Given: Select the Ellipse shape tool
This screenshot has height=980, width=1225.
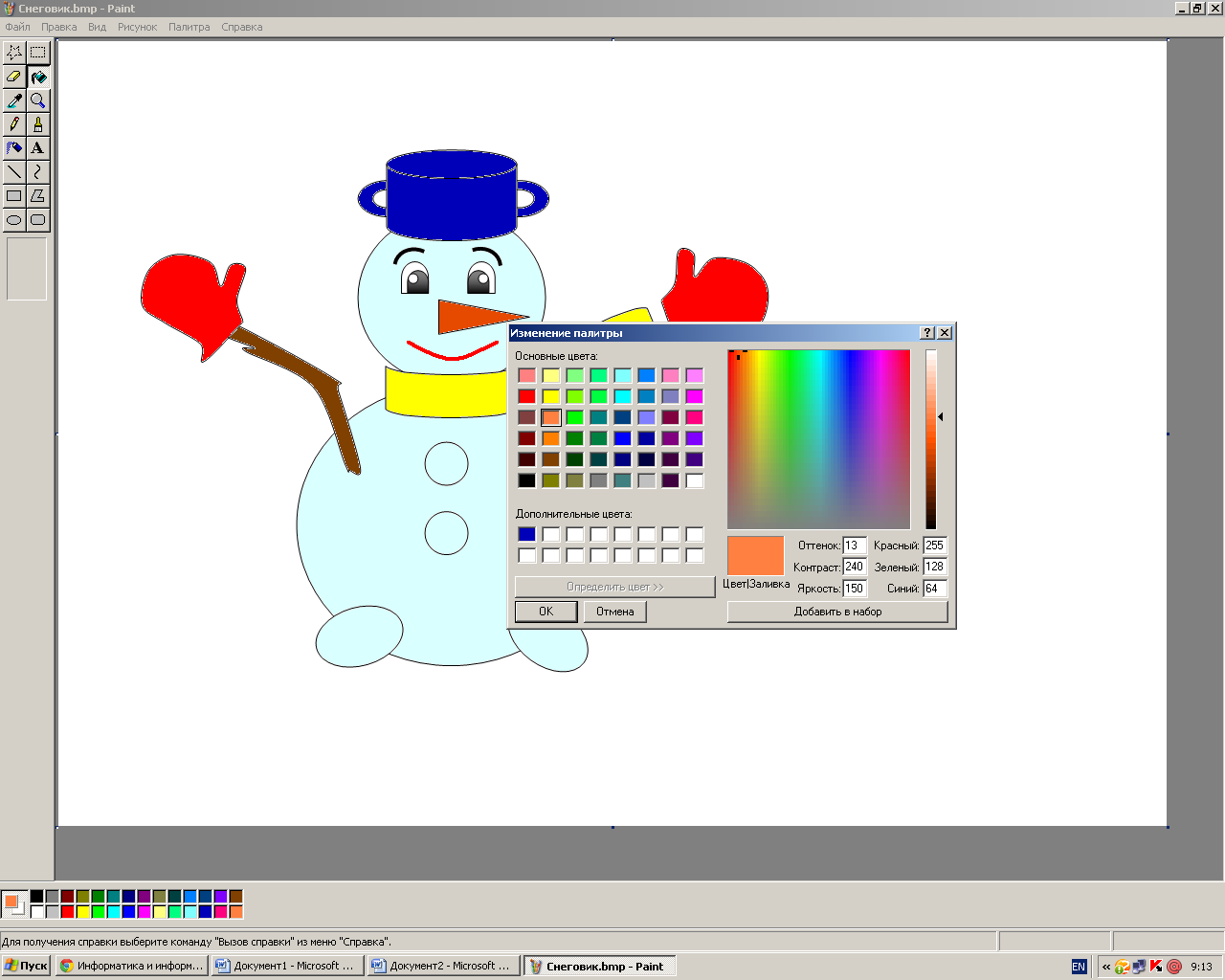Looking at the screenshot, I should point(14,220).
